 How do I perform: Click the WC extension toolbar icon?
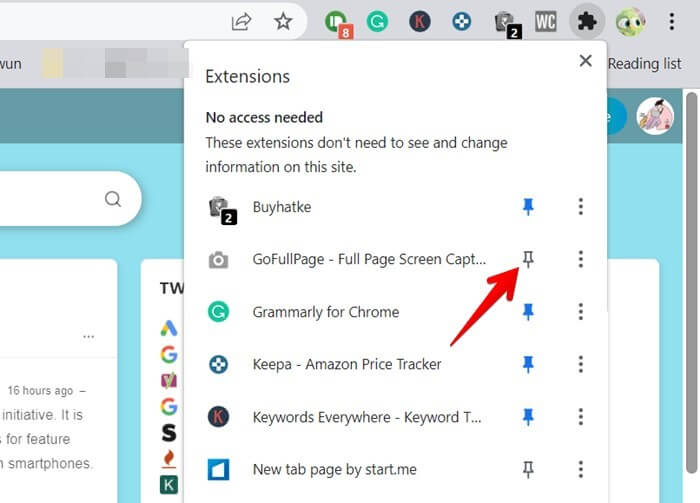coord(546,21)
